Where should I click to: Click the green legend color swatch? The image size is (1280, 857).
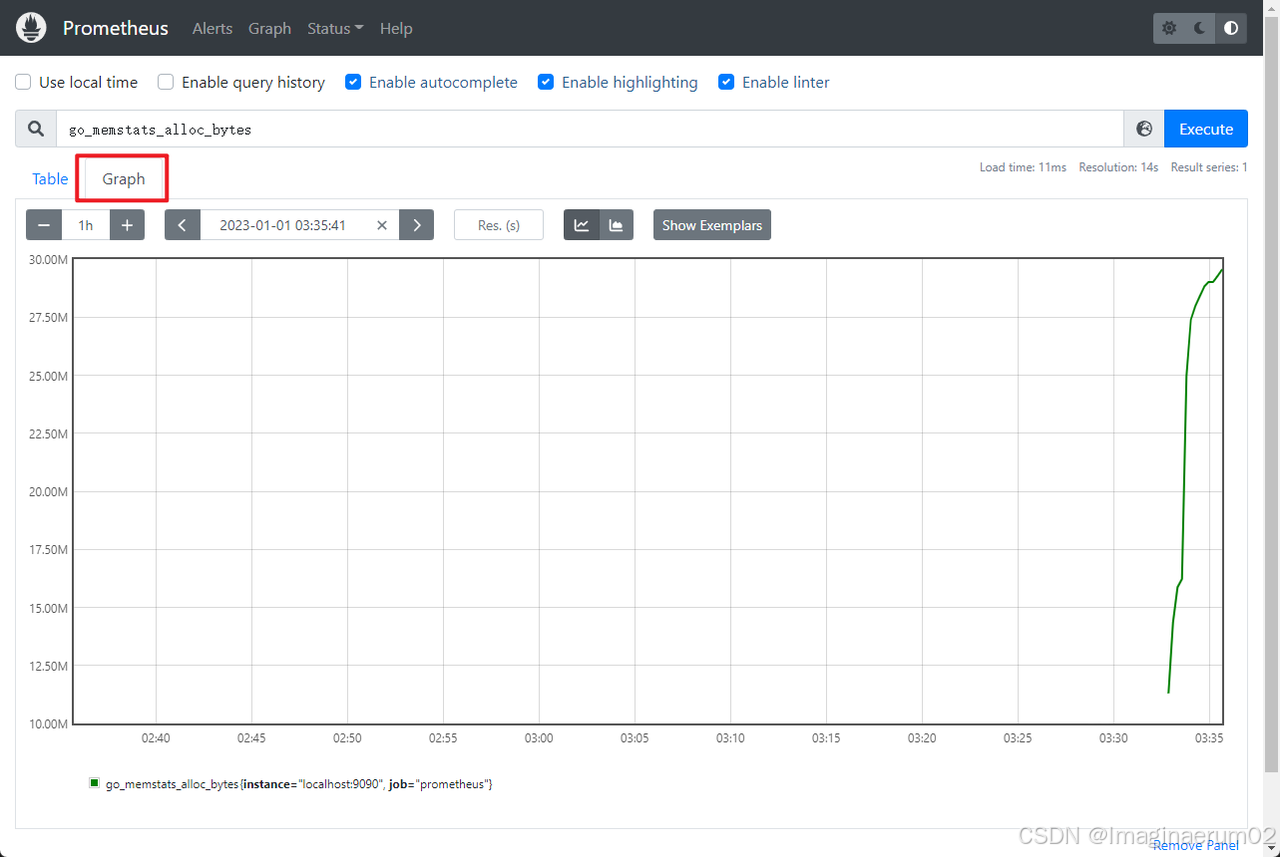94,783
